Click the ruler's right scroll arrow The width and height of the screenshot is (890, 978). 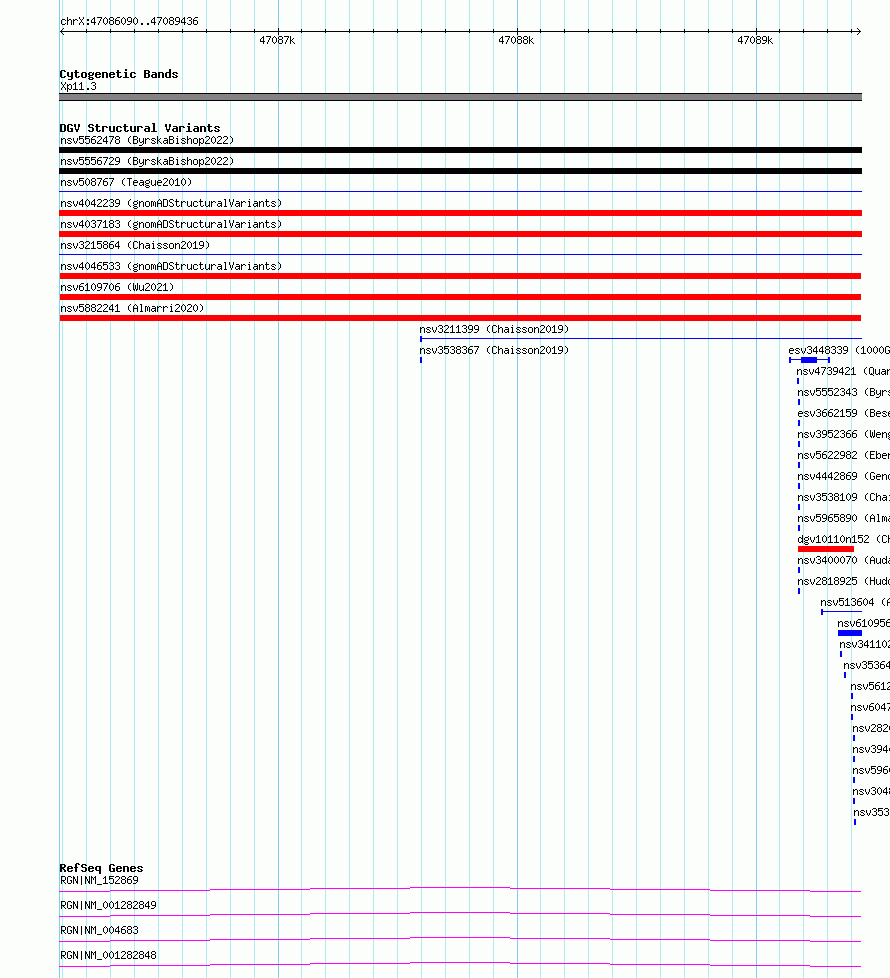pyautogui.click(x=859, y=31)
